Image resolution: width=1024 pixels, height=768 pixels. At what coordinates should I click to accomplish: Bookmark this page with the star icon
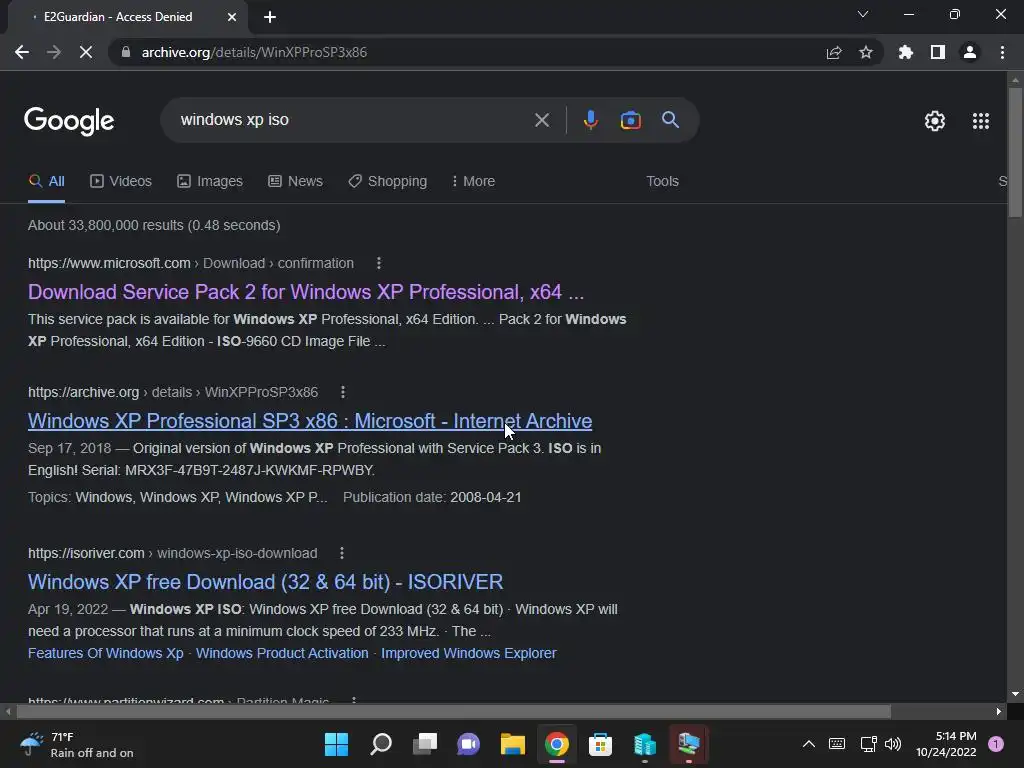coord(866,52)
